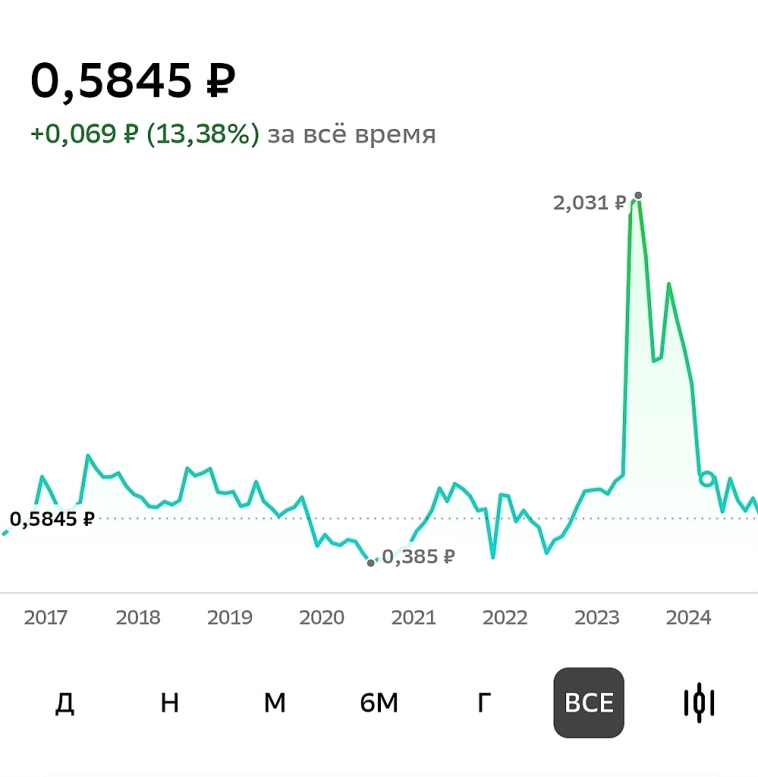Click the 2,031 ₽ maximum price label
Screen dimensions: 758x777
(x=589, y=203)
